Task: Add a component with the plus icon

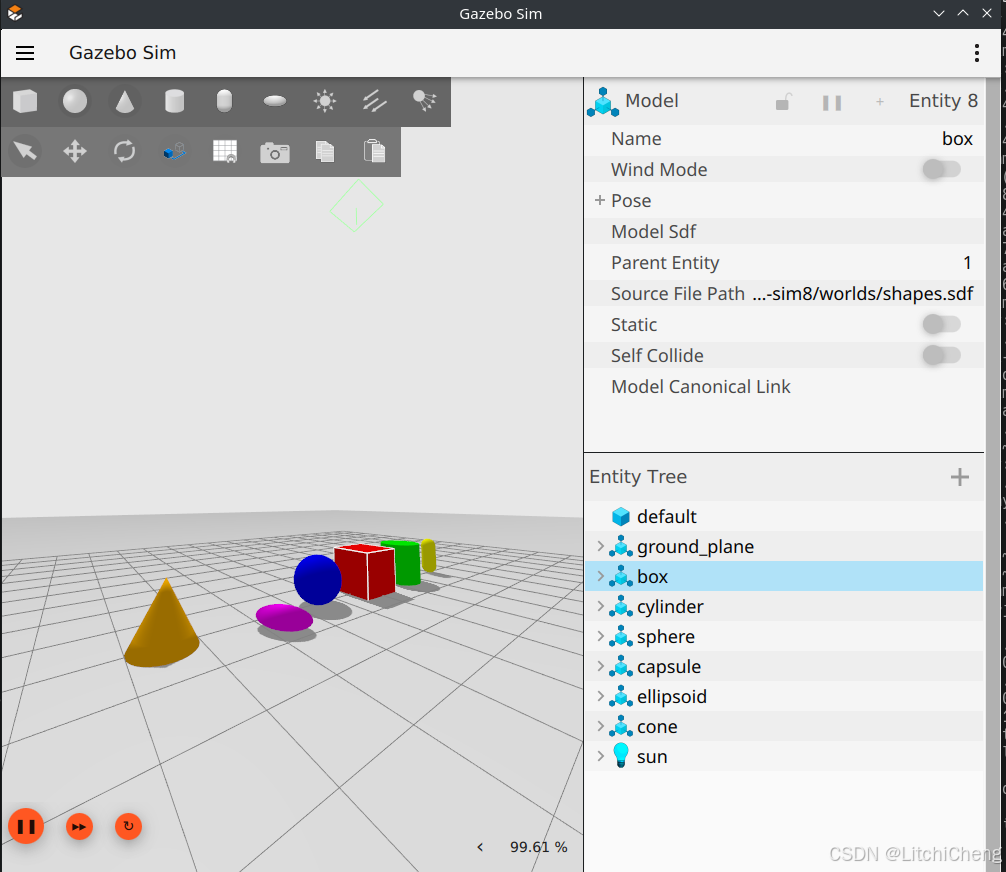Action: tap(880, 101)
